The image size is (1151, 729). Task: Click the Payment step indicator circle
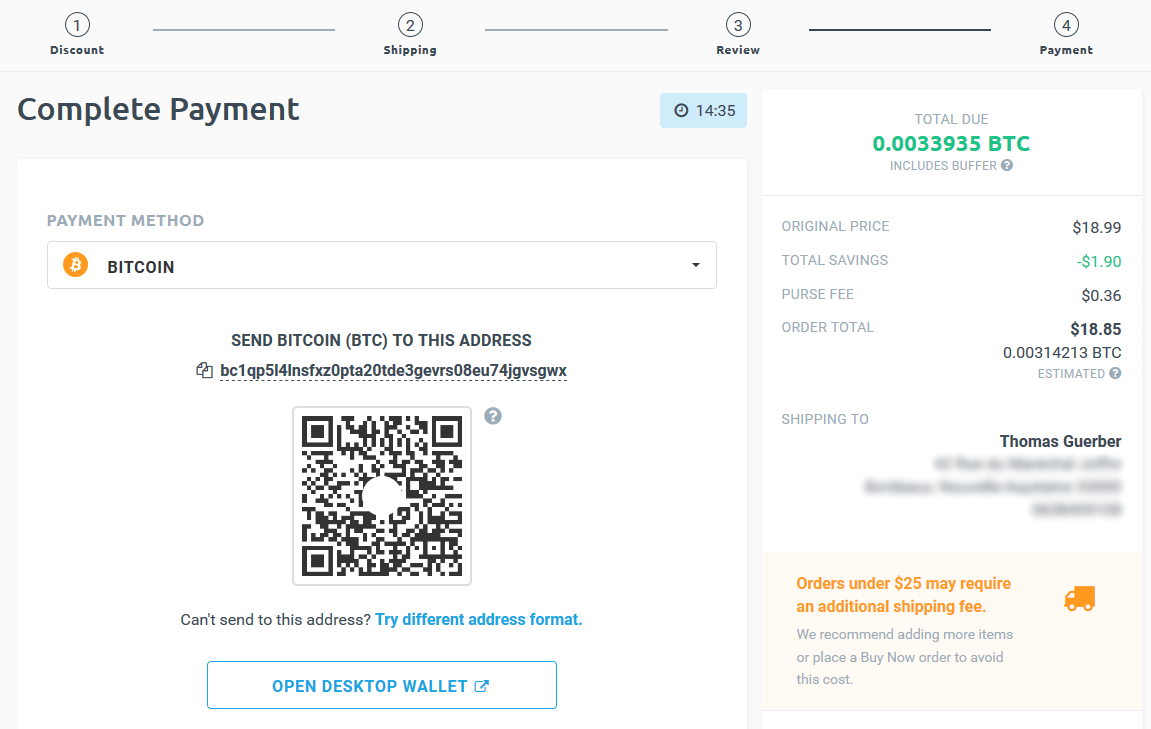coord(1066,24)
